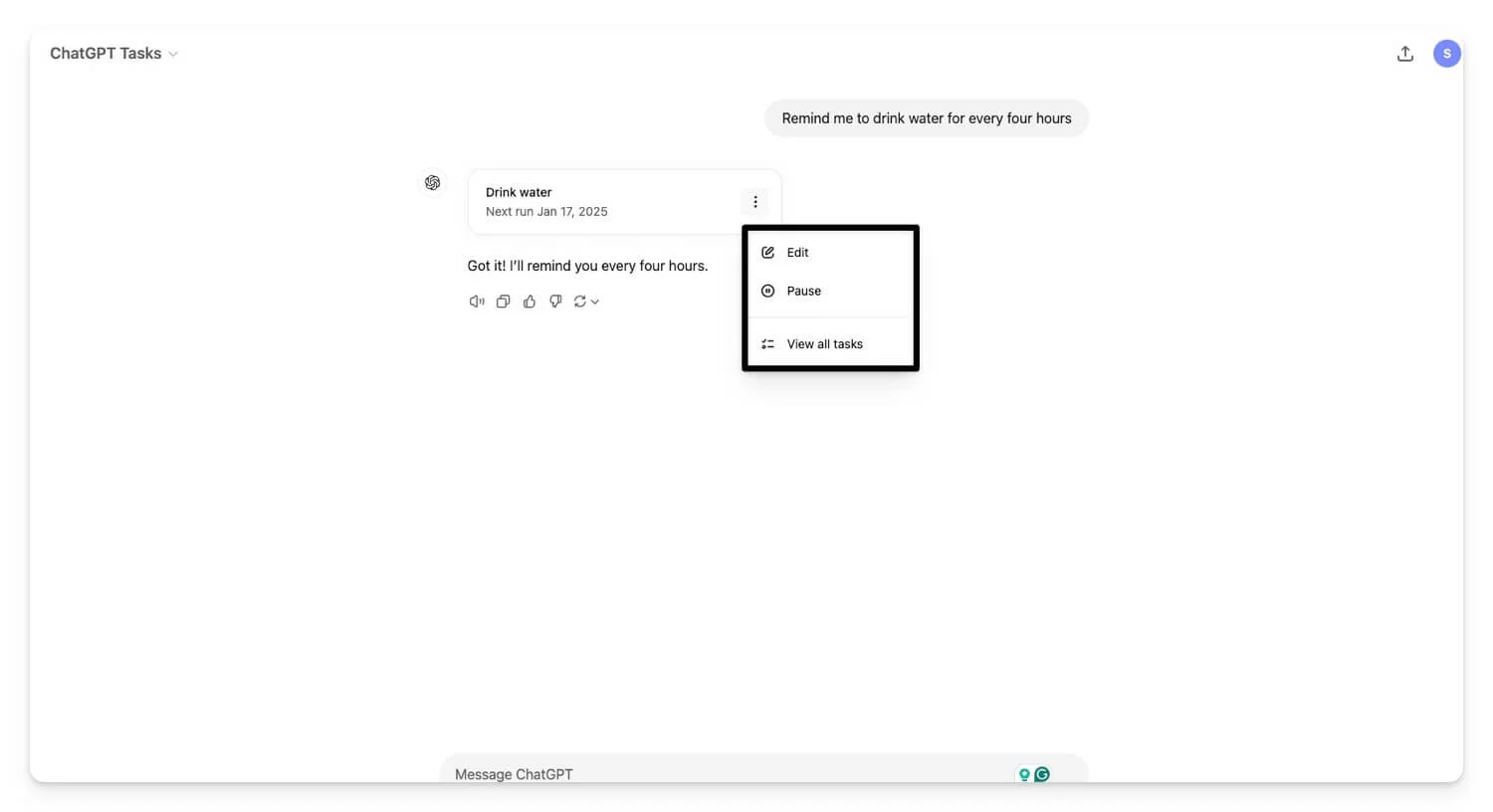Expand the chevron beside the regenerate icon
Screen dimensions: 1493x812
coord(595,303)
